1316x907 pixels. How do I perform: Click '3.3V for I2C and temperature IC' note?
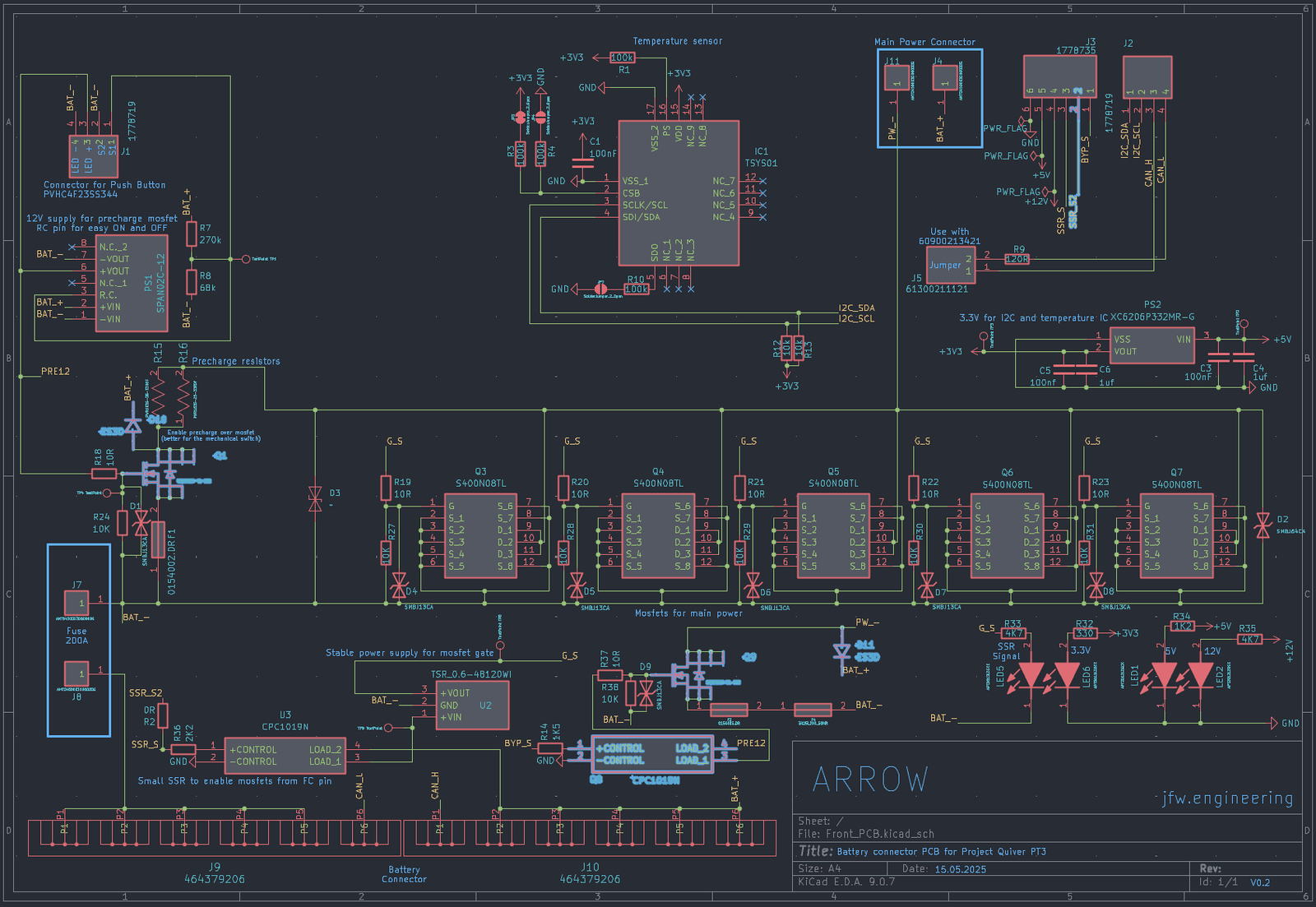coord(1033,317)
